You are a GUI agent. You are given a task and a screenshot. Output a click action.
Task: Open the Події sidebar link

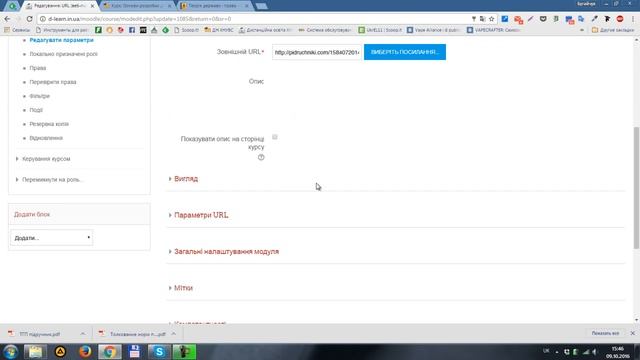[x=36, y=110]
